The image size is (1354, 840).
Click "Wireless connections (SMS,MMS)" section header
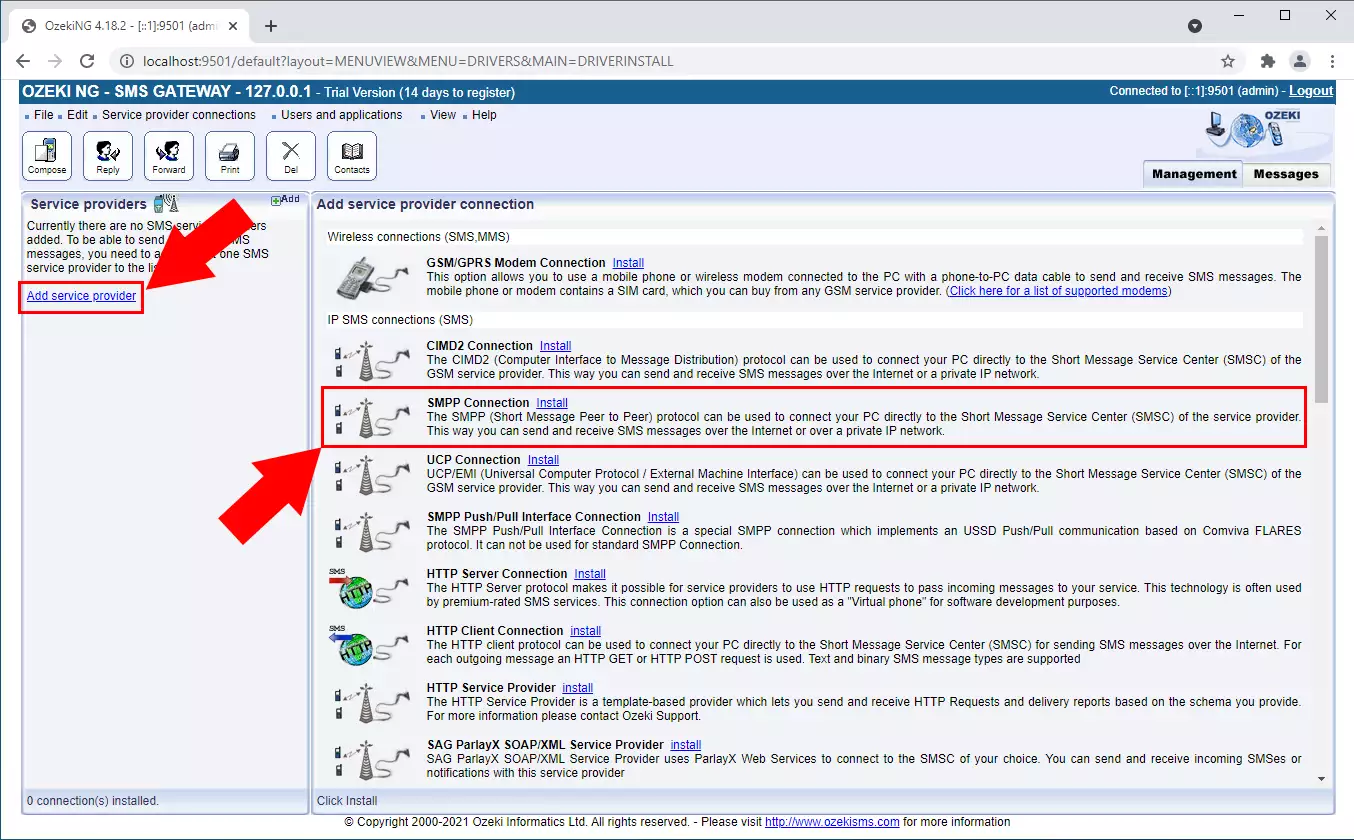click(419, 237)
